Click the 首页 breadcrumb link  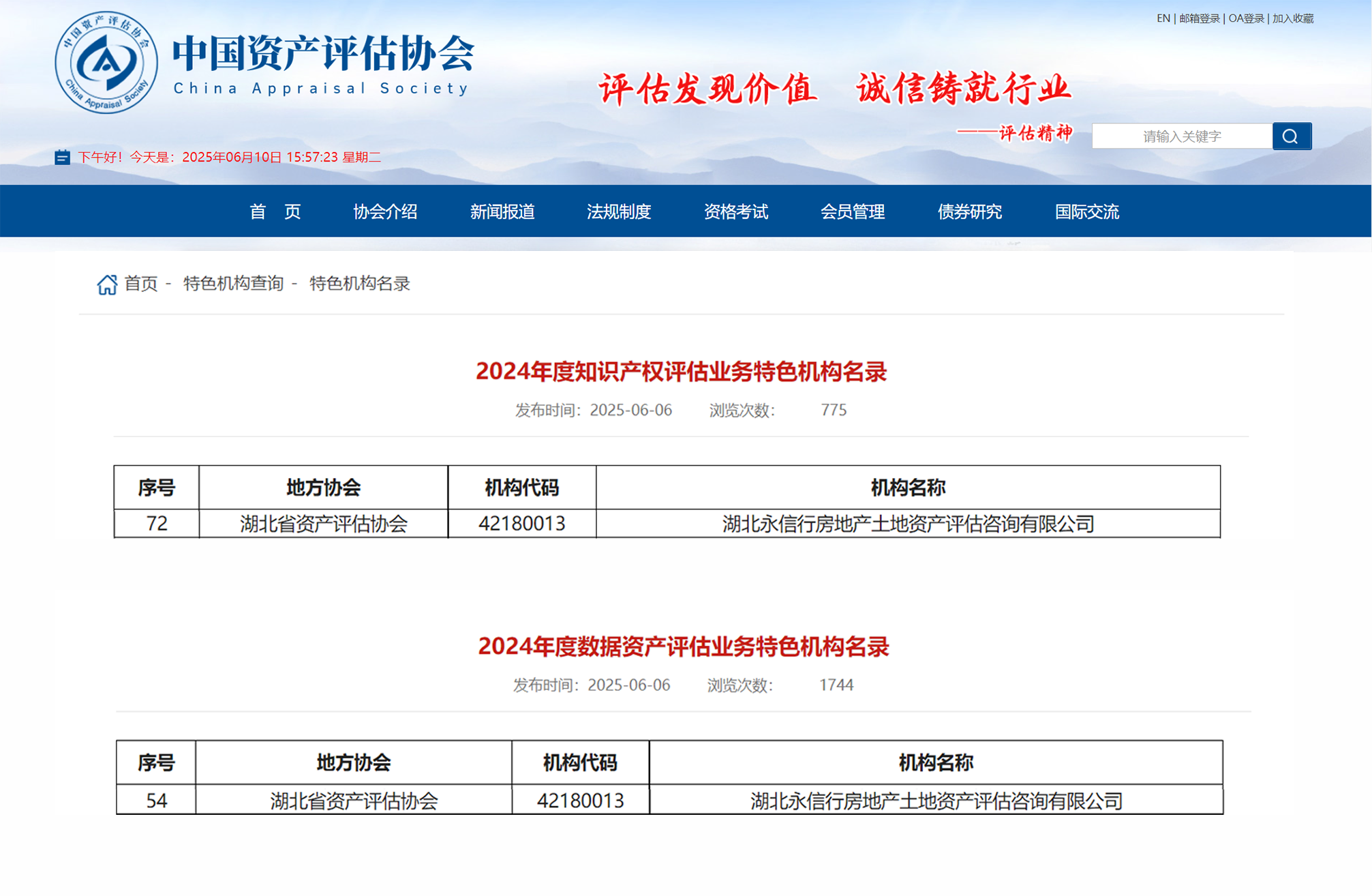point(141,284)
